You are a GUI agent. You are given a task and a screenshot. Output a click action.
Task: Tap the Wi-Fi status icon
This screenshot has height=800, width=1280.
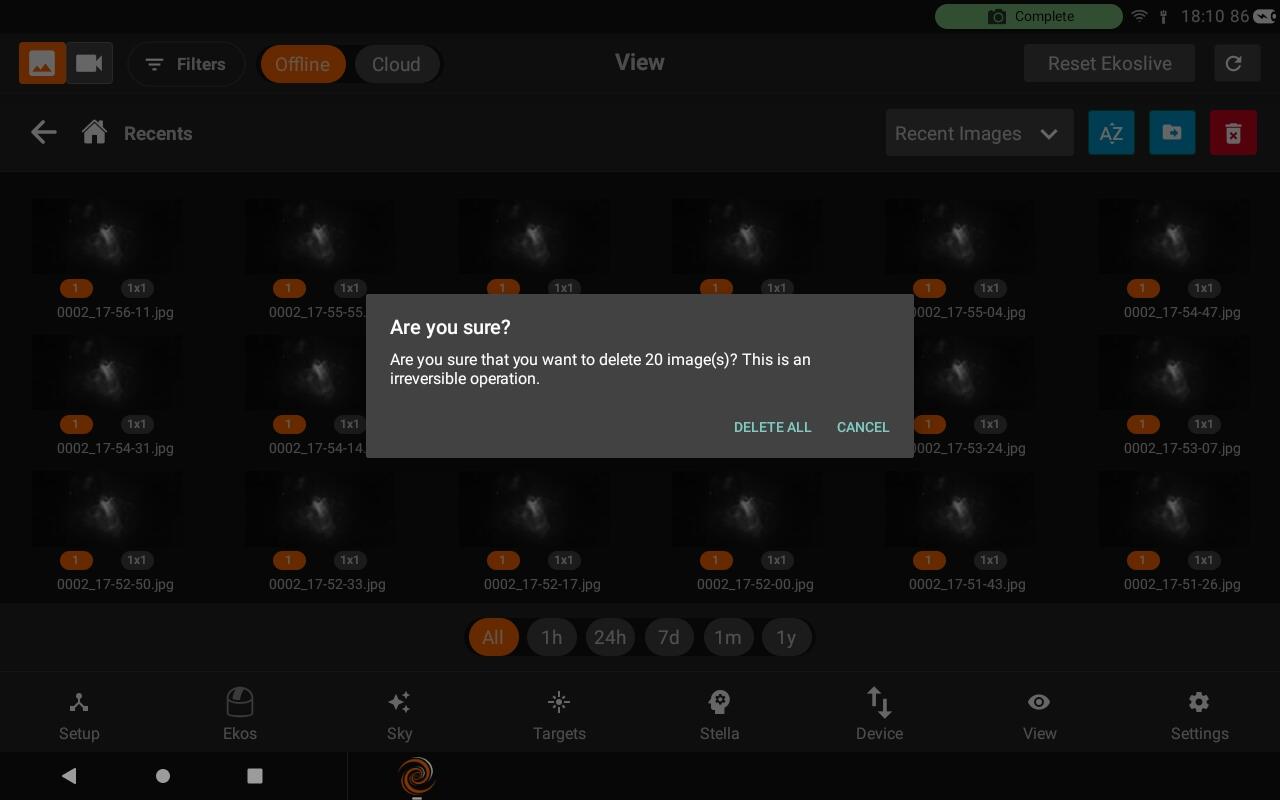[x=1139, y=16]
